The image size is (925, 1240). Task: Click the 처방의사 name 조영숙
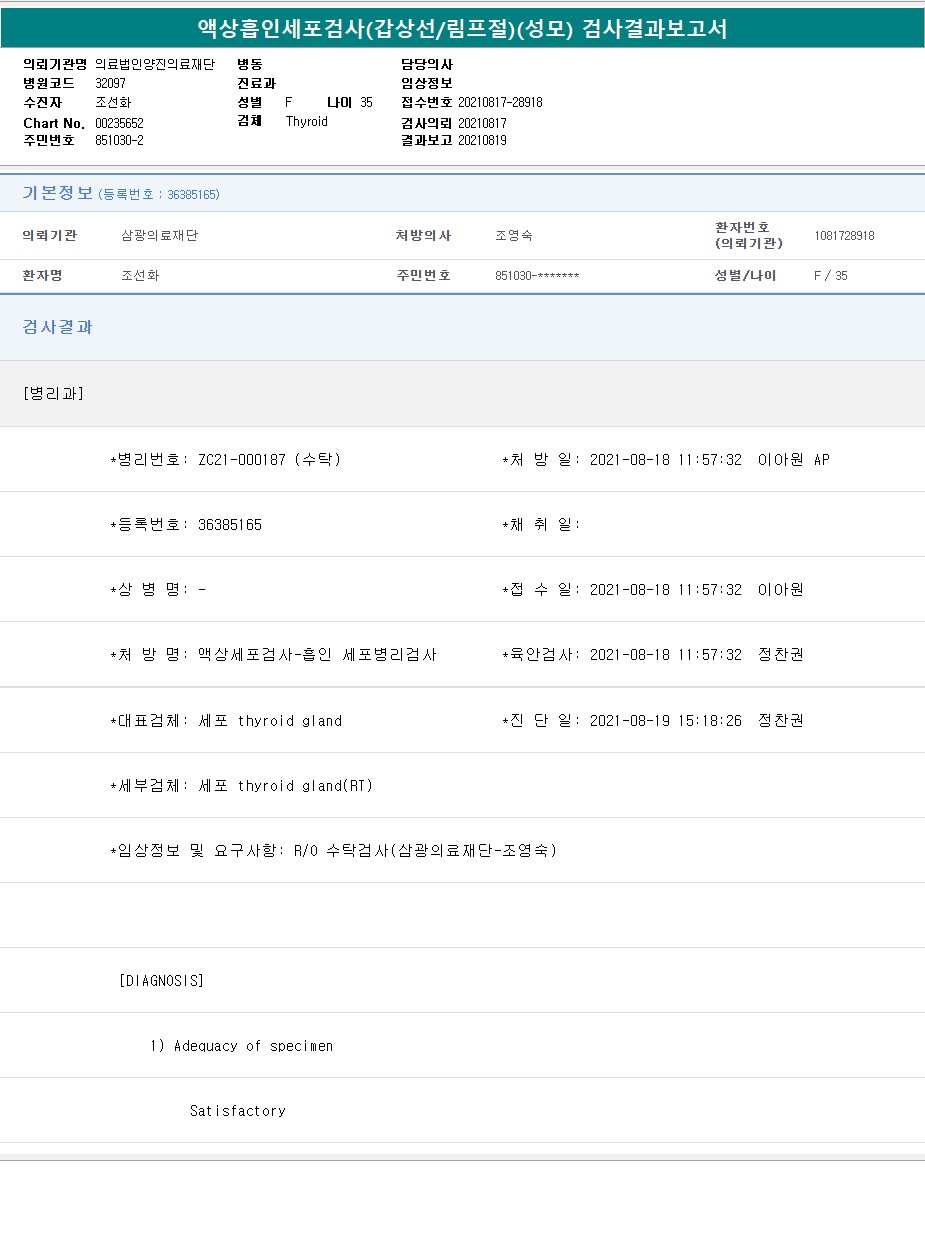(513, 236)
